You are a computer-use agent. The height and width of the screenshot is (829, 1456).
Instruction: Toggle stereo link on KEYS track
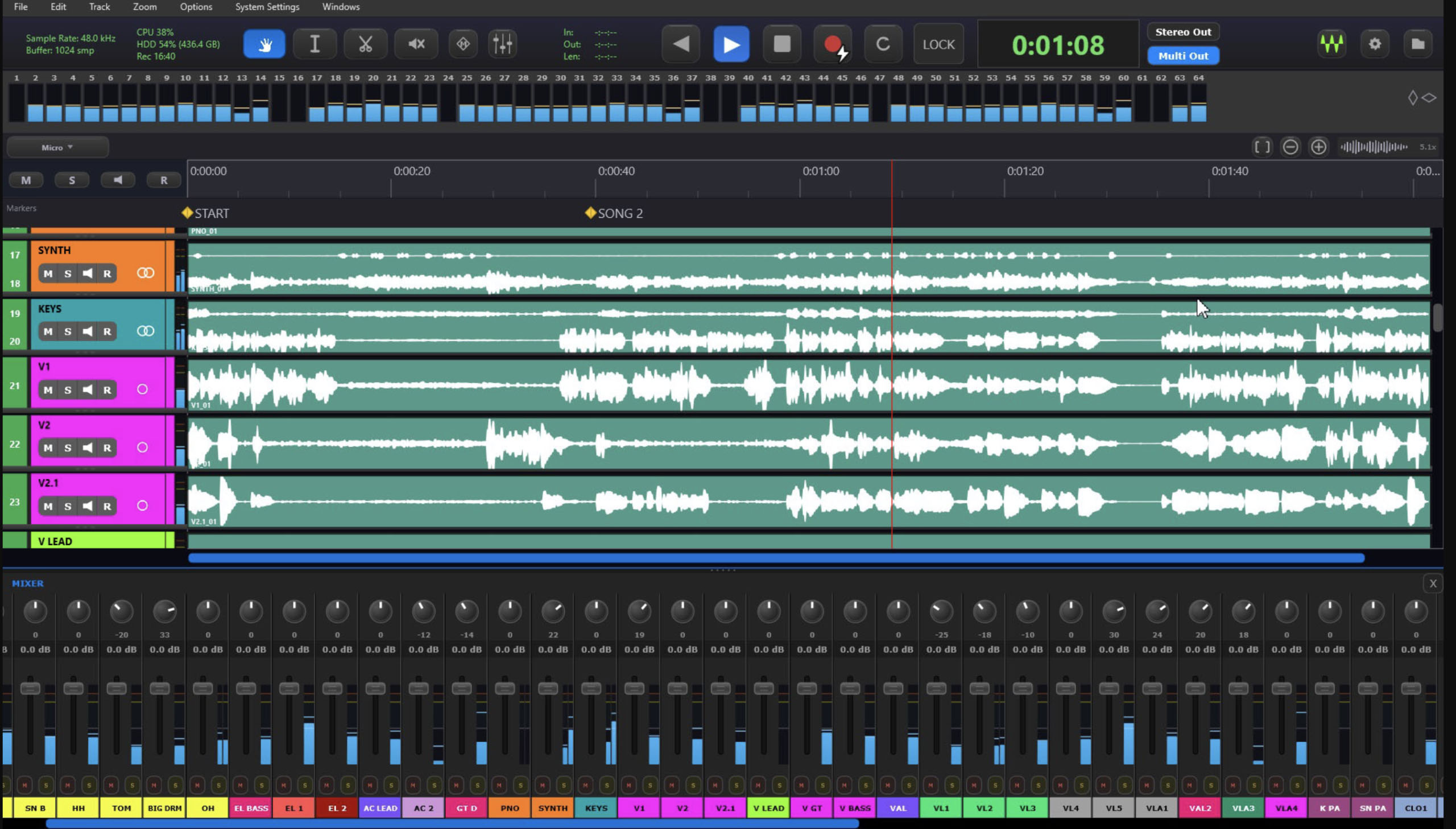(145, 331)
